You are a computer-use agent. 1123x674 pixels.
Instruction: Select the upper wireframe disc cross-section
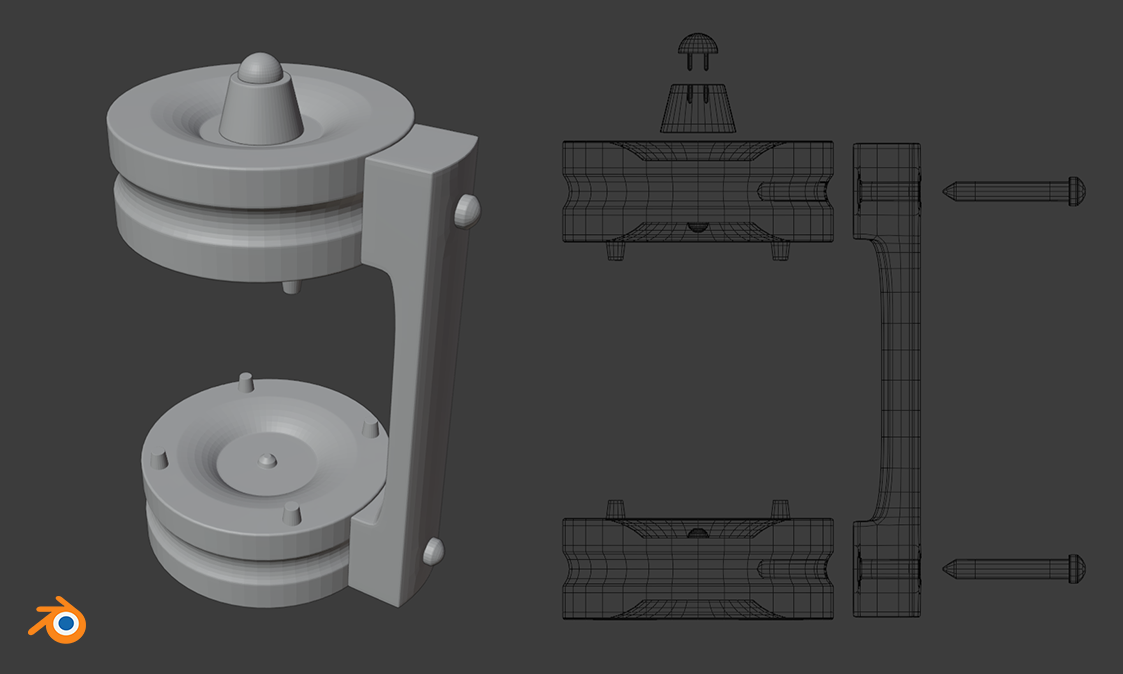click(697, 191)
